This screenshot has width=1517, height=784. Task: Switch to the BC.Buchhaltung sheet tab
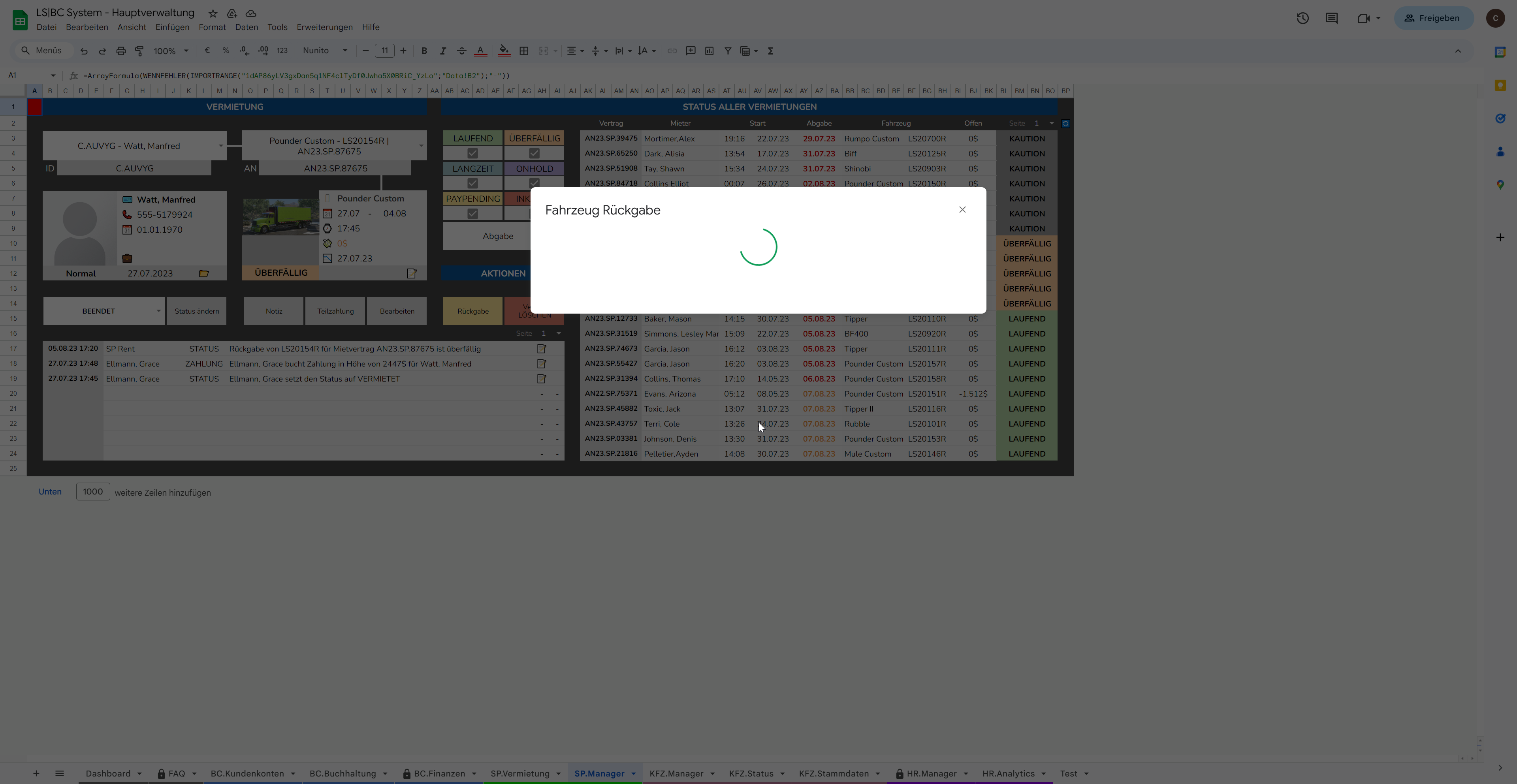point(343,773)
